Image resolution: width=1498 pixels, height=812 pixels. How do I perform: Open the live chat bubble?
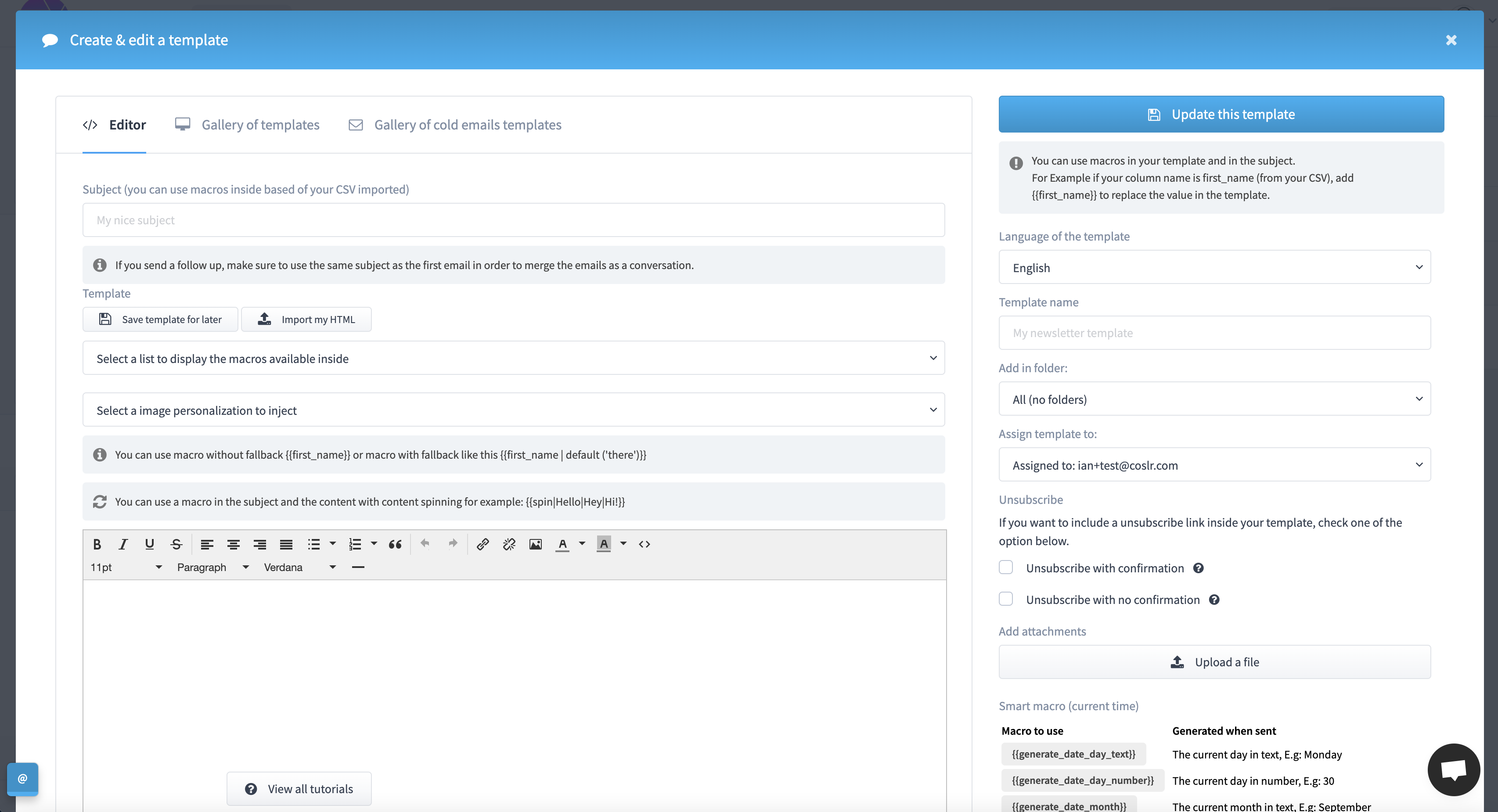click(x=1453, y=769)
